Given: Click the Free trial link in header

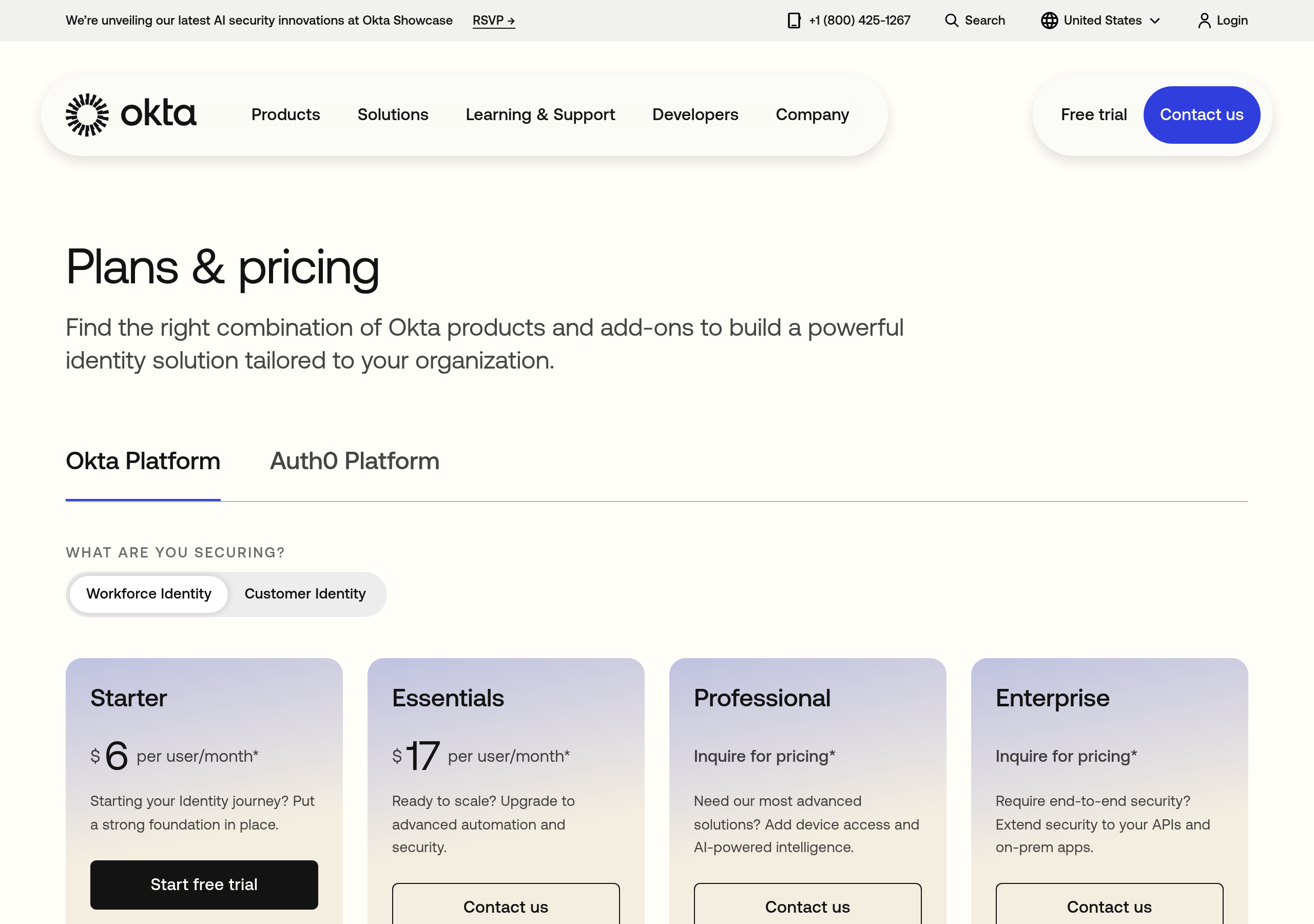Looking at the screenshot, I should [x=1094, y=114].
